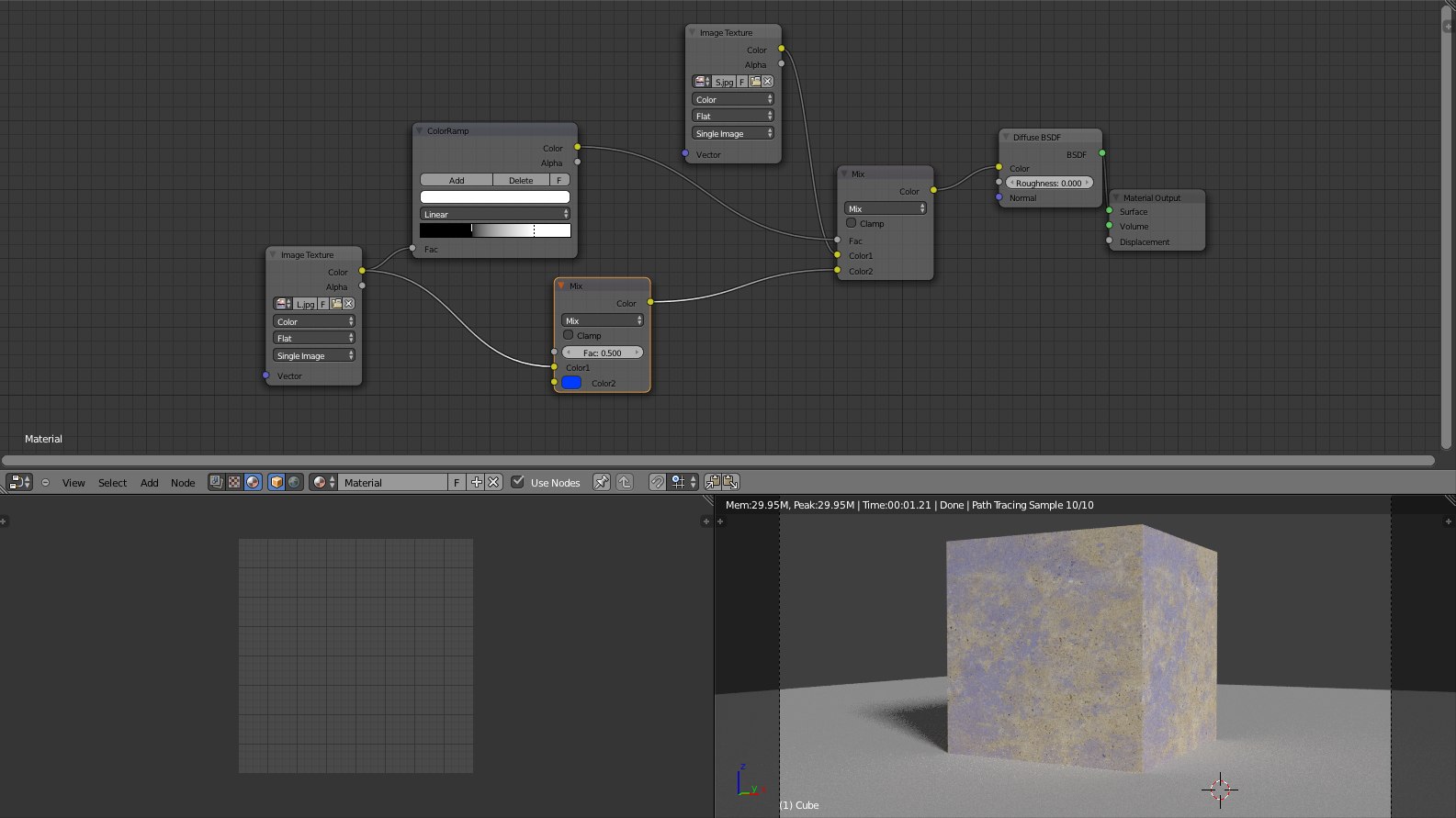The height and width of the screenshot is (818, 1456).
Task: Click the Roughness 0.000 slider on Diffuse BSDF
Action: click(1049, 183)
